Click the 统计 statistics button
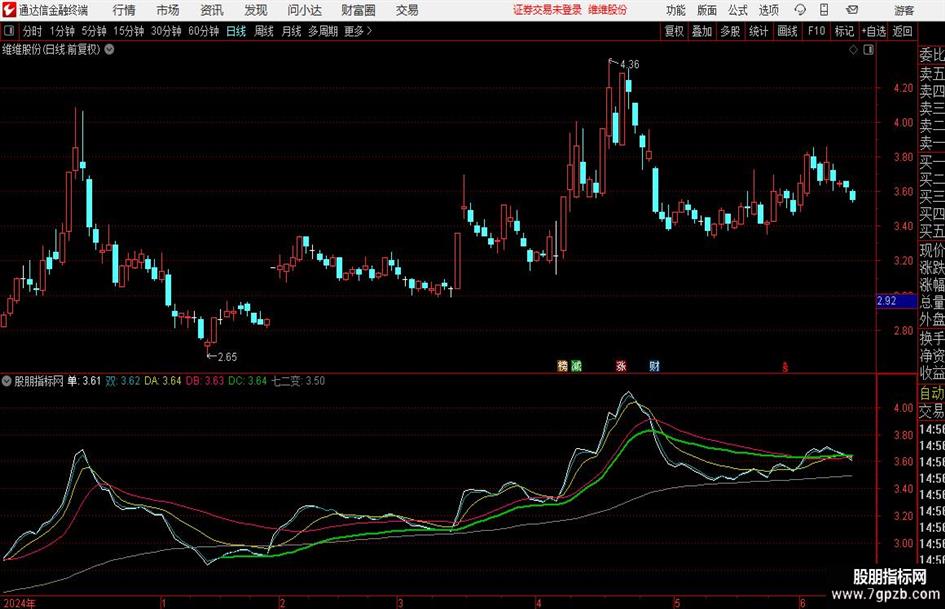Screen dimensions: 945x609 point(759,31)
